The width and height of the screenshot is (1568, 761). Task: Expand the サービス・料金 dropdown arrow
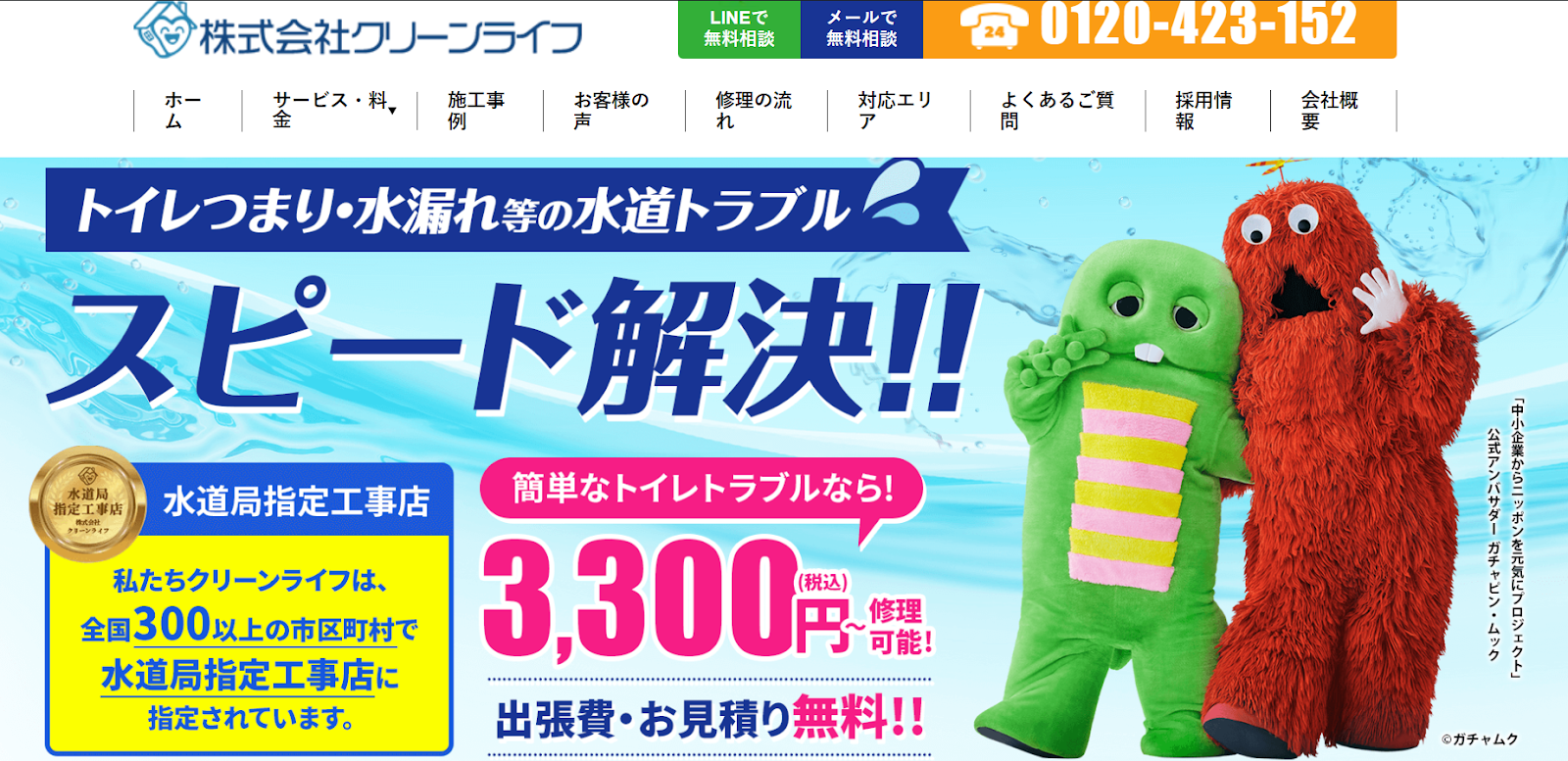pyautogui.click(x=392, y=111)
